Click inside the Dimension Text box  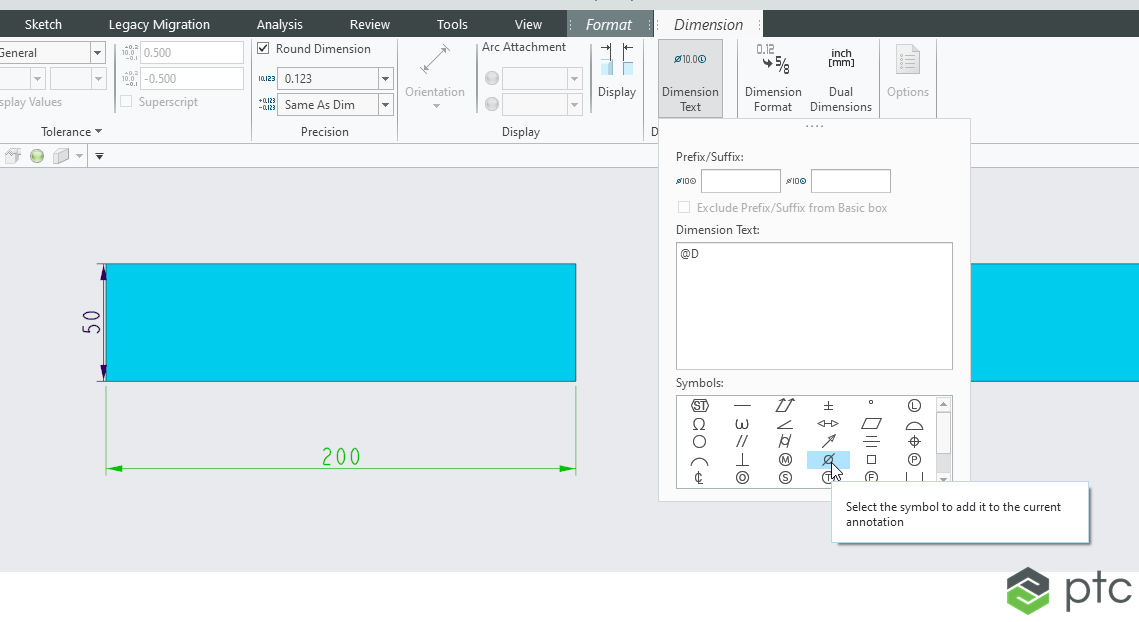pos(813,306)
